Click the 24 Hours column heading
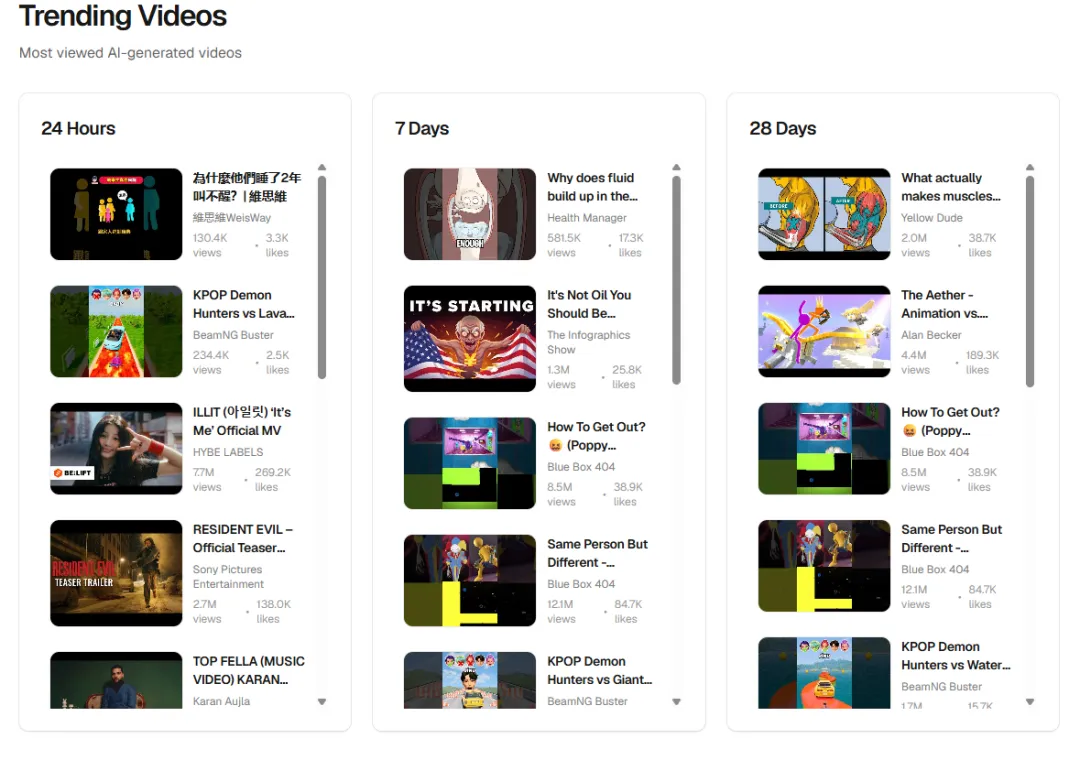The image size is (1080, 760). [78, 129]
